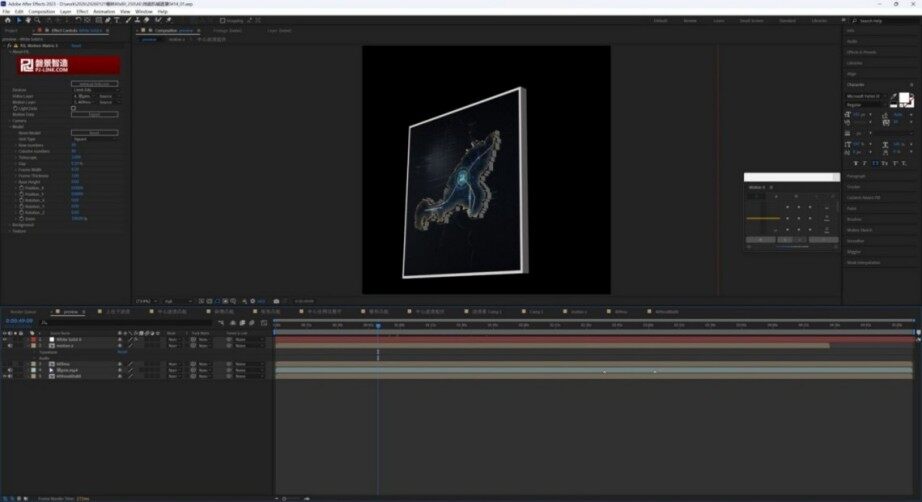Toggle the Light Data checkbox
The image size is (922, 502).
point(74,108)
